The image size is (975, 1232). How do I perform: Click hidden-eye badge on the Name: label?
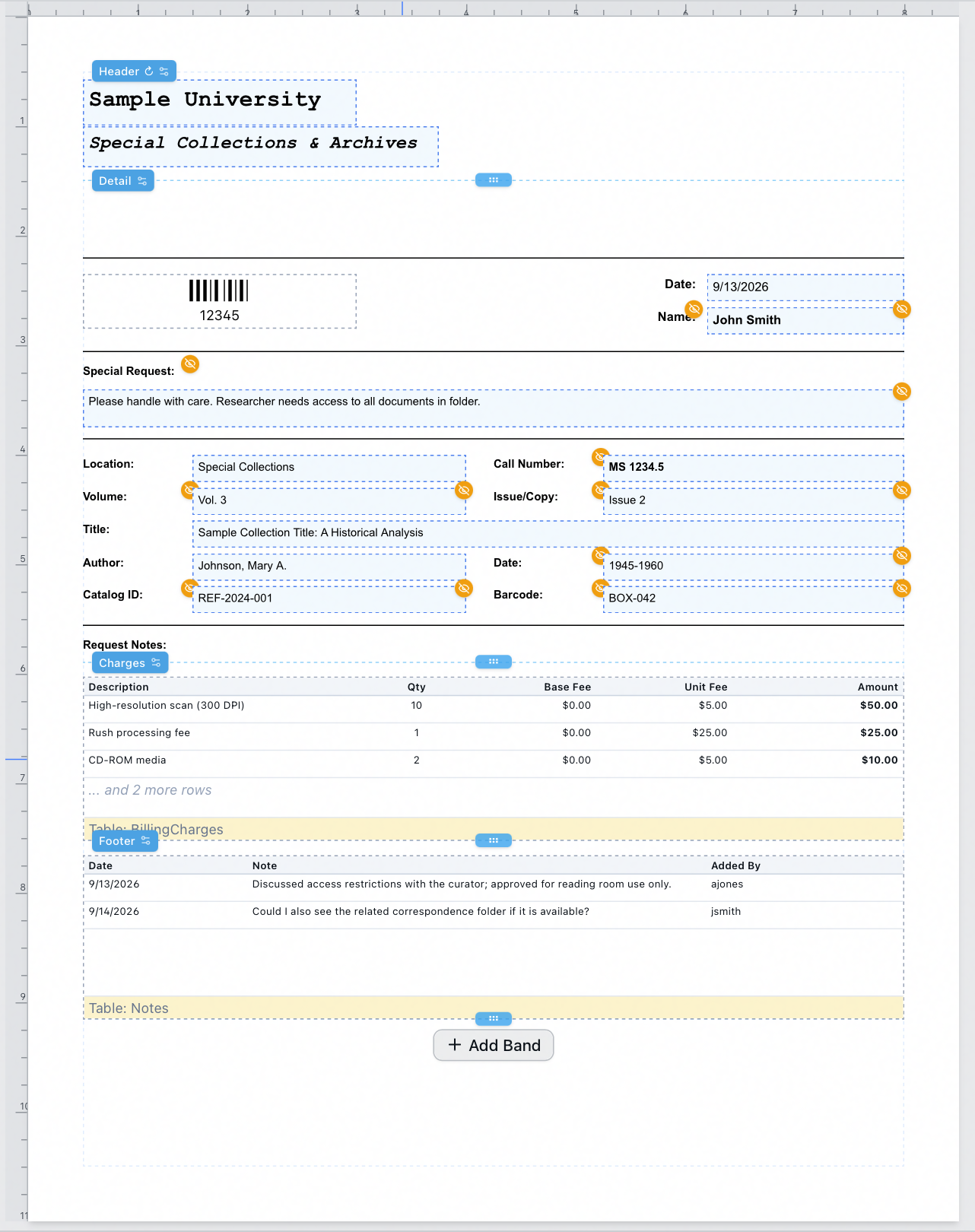pyautogui.click(x=694, y=309)
